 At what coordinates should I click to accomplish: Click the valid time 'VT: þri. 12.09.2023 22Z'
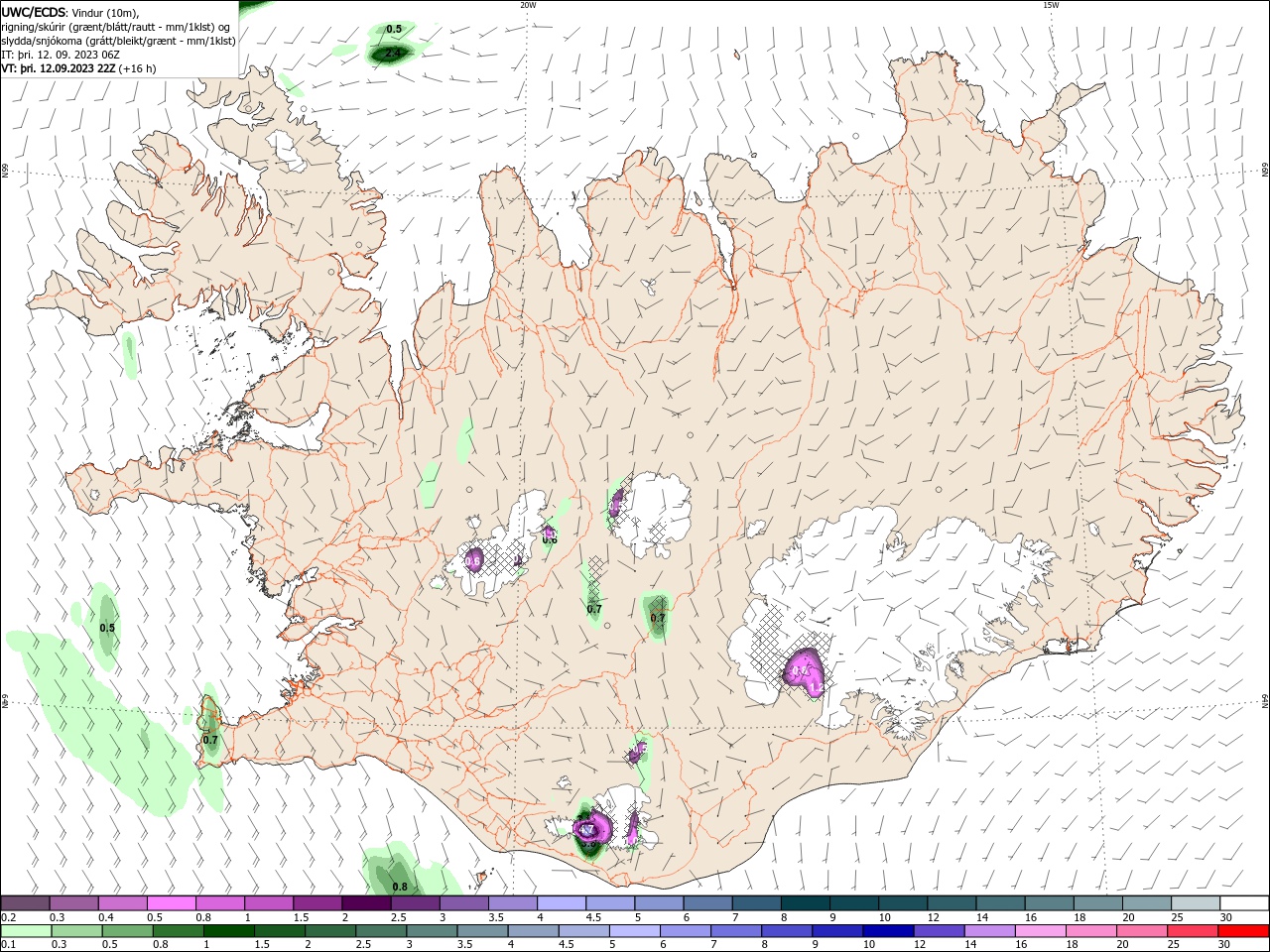tap(59, 69)
